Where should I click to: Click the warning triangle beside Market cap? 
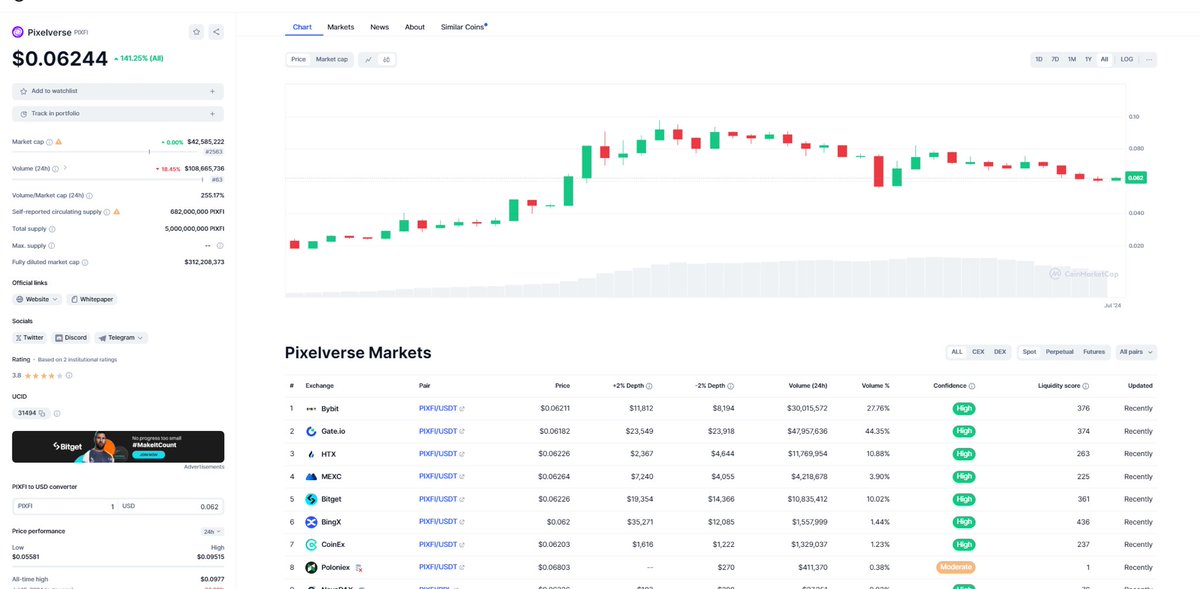(59, 142)
